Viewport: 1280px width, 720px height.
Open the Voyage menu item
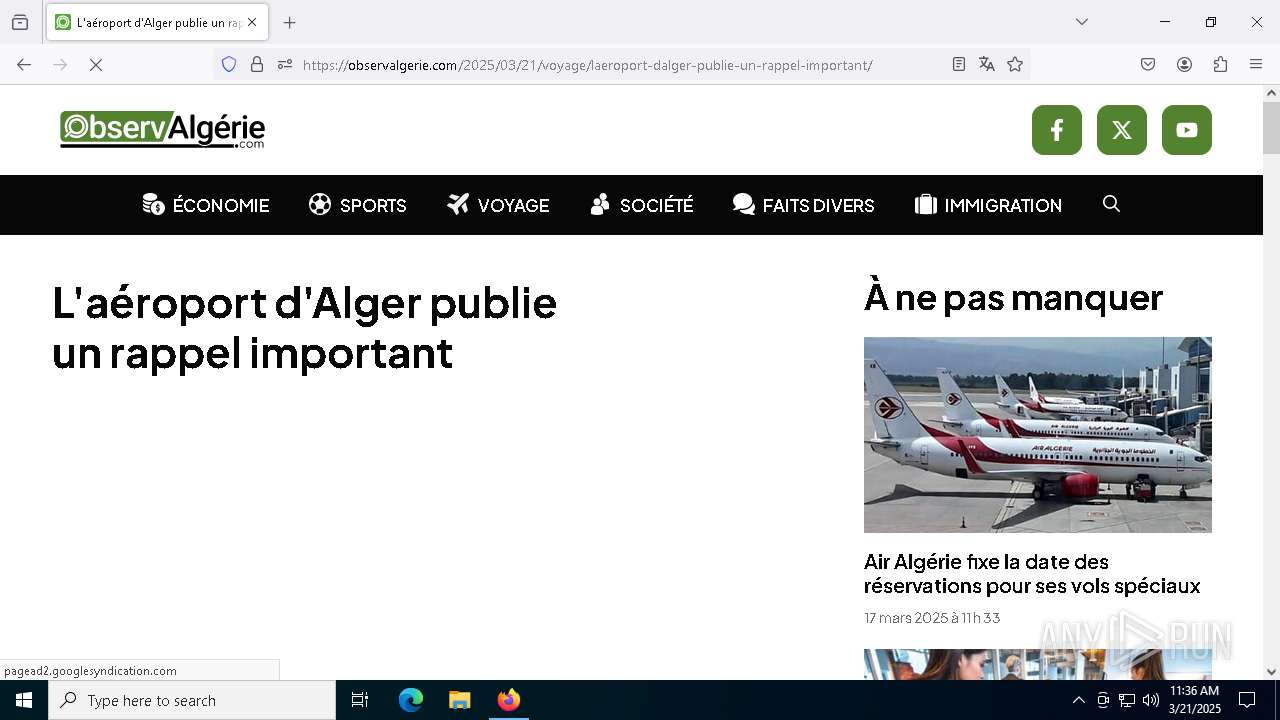[x=498, y=205]
